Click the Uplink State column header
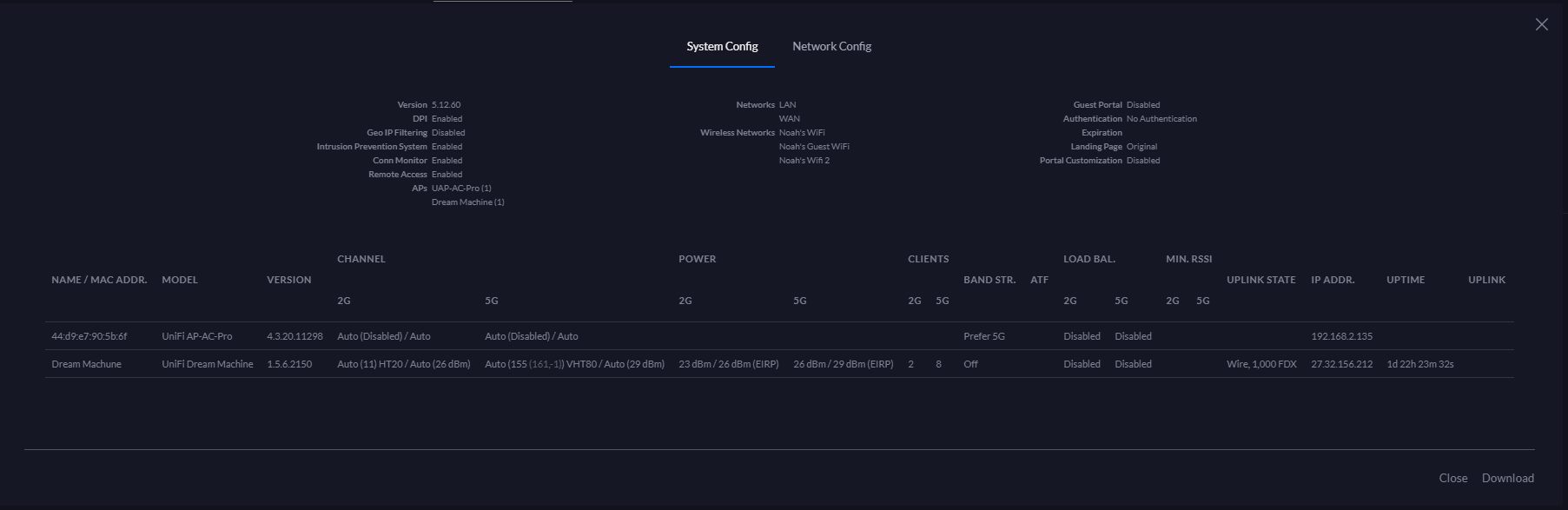 pos(1260,280)
